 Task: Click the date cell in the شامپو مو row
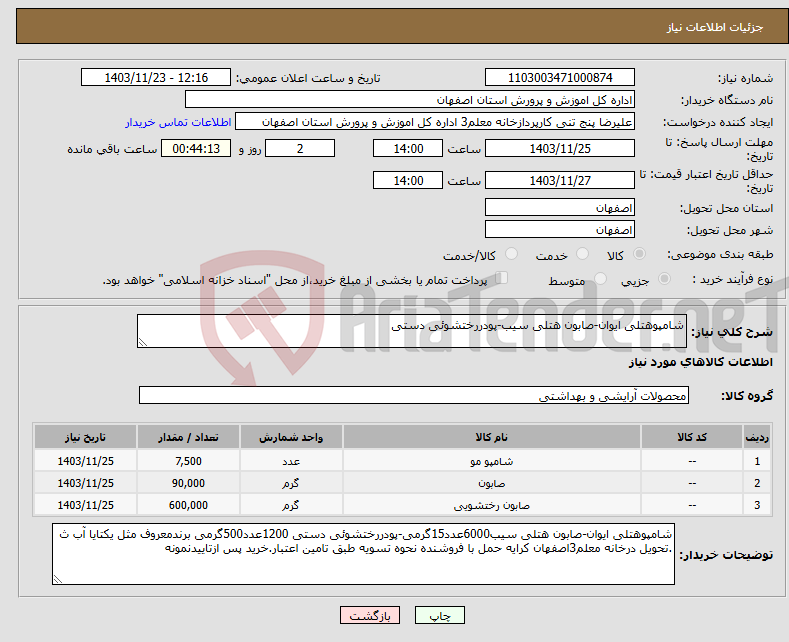point(85,461)
